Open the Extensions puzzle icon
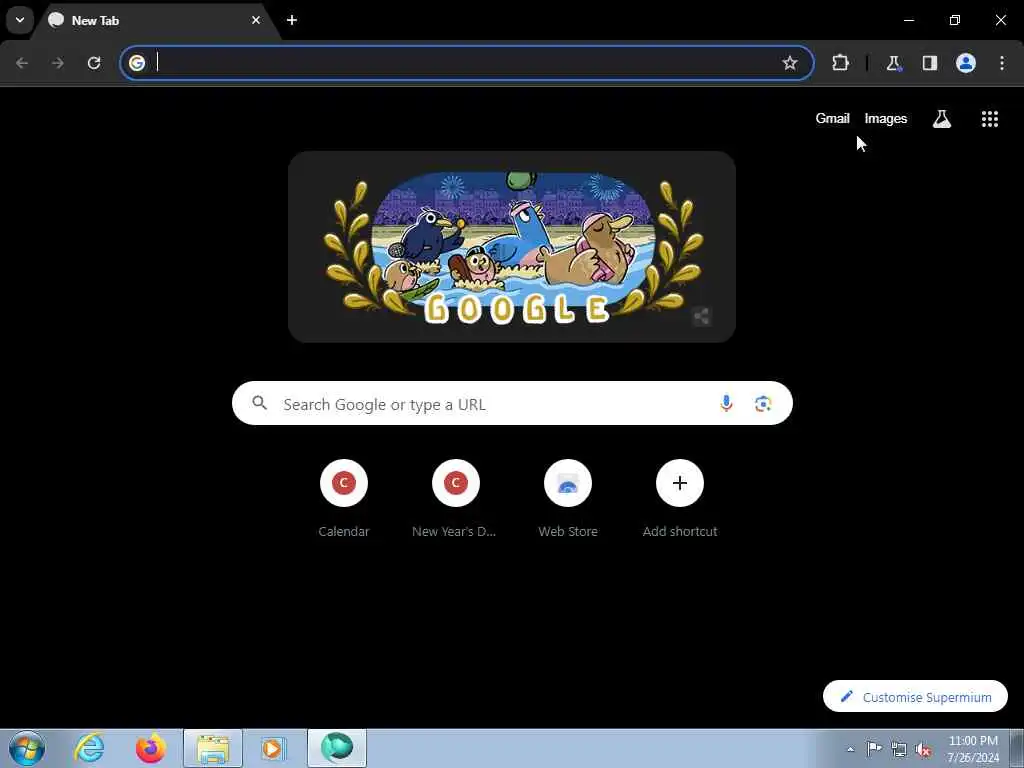1024x768 pixels. pyautogui.click(x=840, y=63)
